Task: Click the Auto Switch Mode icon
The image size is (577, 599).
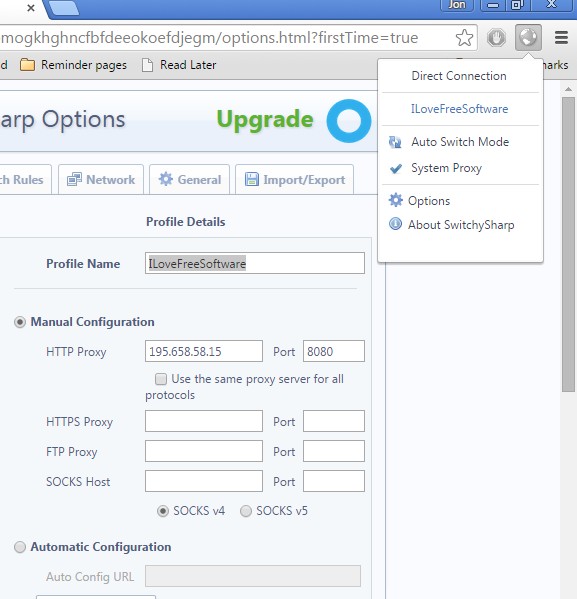Action: pos(395,142)
